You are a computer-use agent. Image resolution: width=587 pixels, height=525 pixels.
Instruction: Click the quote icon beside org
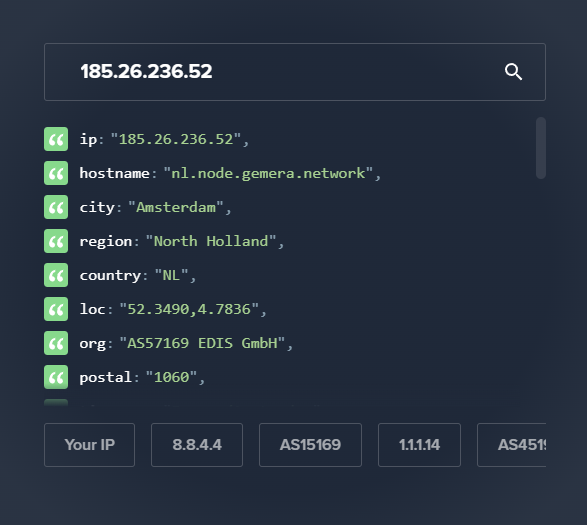point(56,343)
